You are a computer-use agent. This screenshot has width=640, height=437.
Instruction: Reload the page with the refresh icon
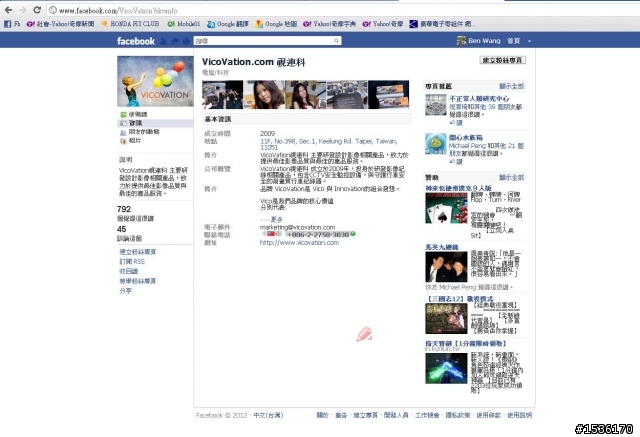(x=37, y=10)
